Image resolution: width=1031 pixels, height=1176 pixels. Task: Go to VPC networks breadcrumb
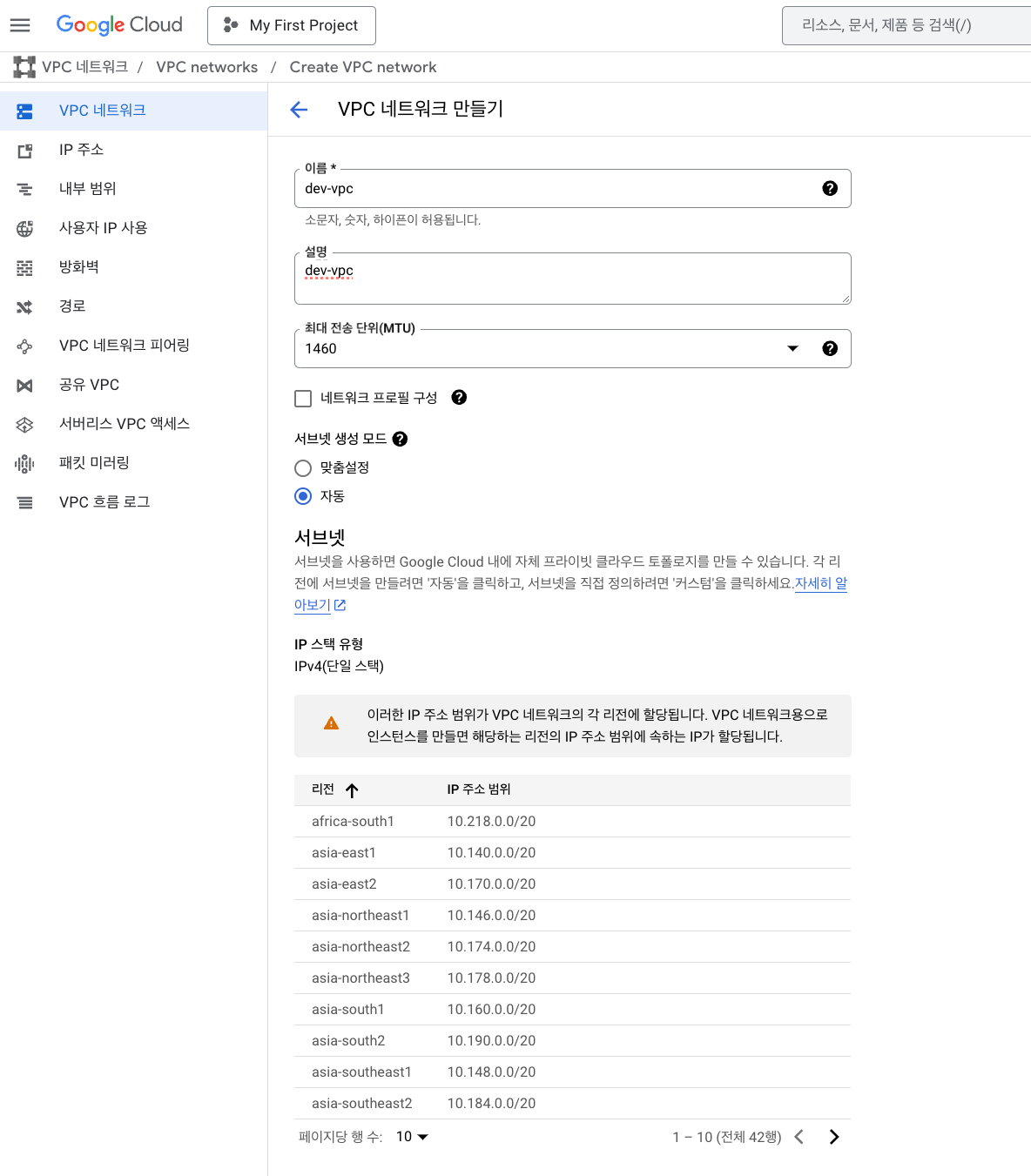(x=207, y=67)
